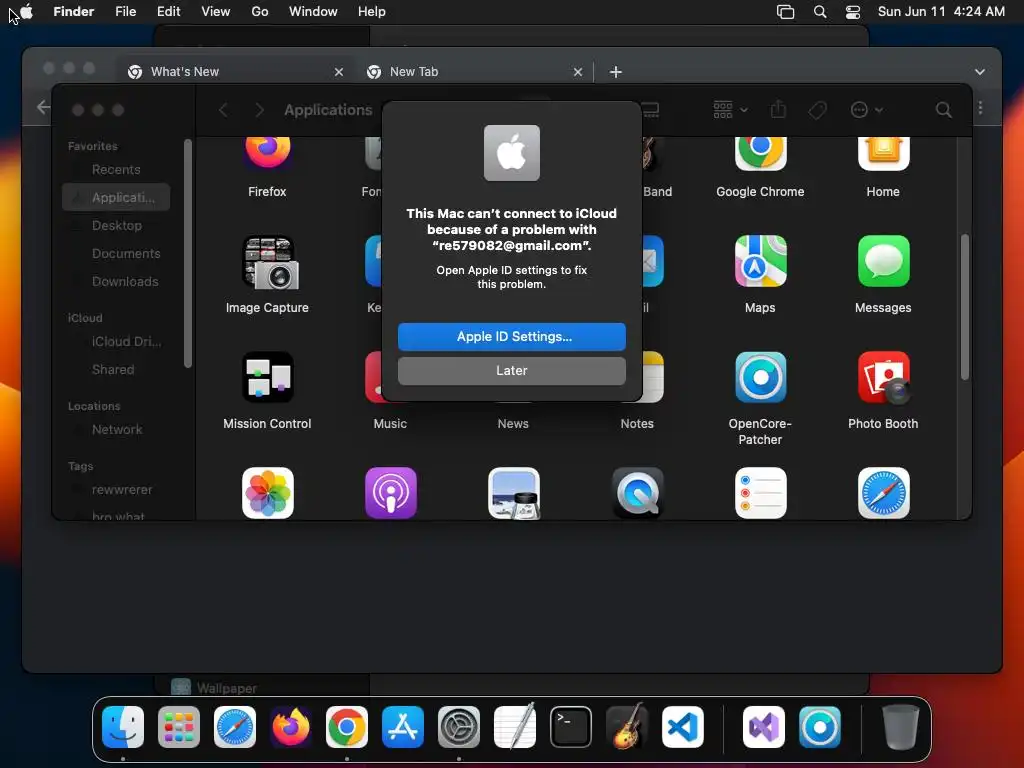Open the Window menu
1024x768 pixels.
313,12
